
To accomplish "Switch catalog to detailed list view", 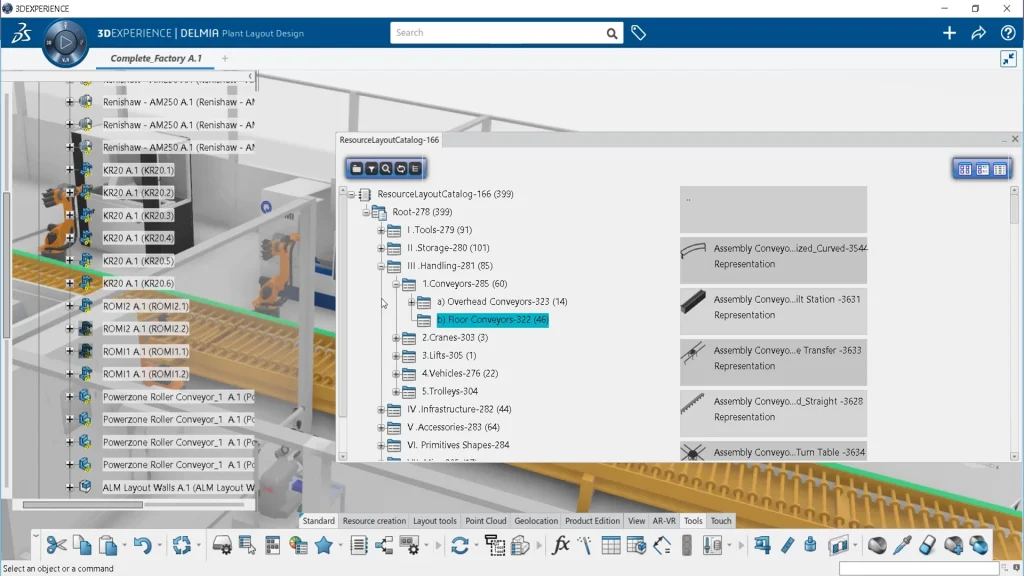I will [982, 170].
